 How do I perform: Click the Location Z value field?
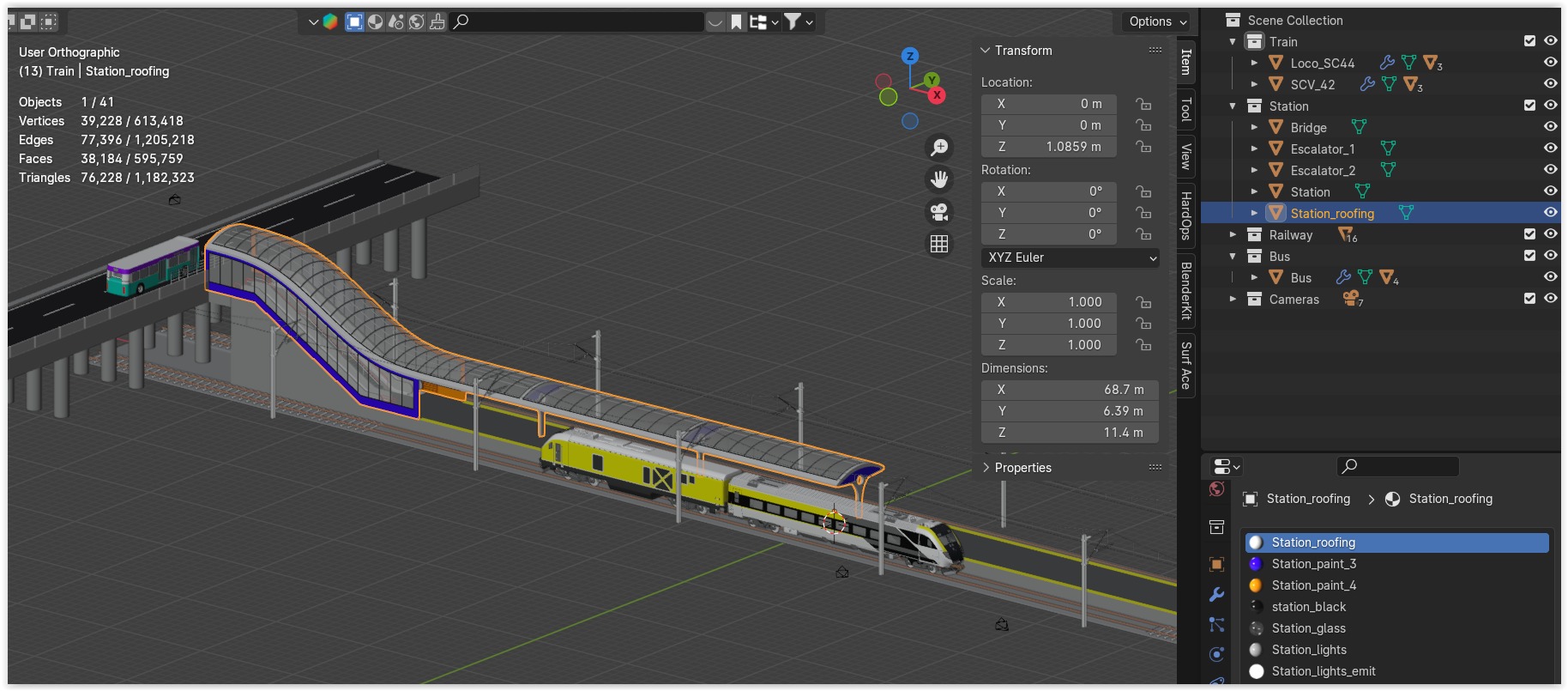click(1049, 147)
